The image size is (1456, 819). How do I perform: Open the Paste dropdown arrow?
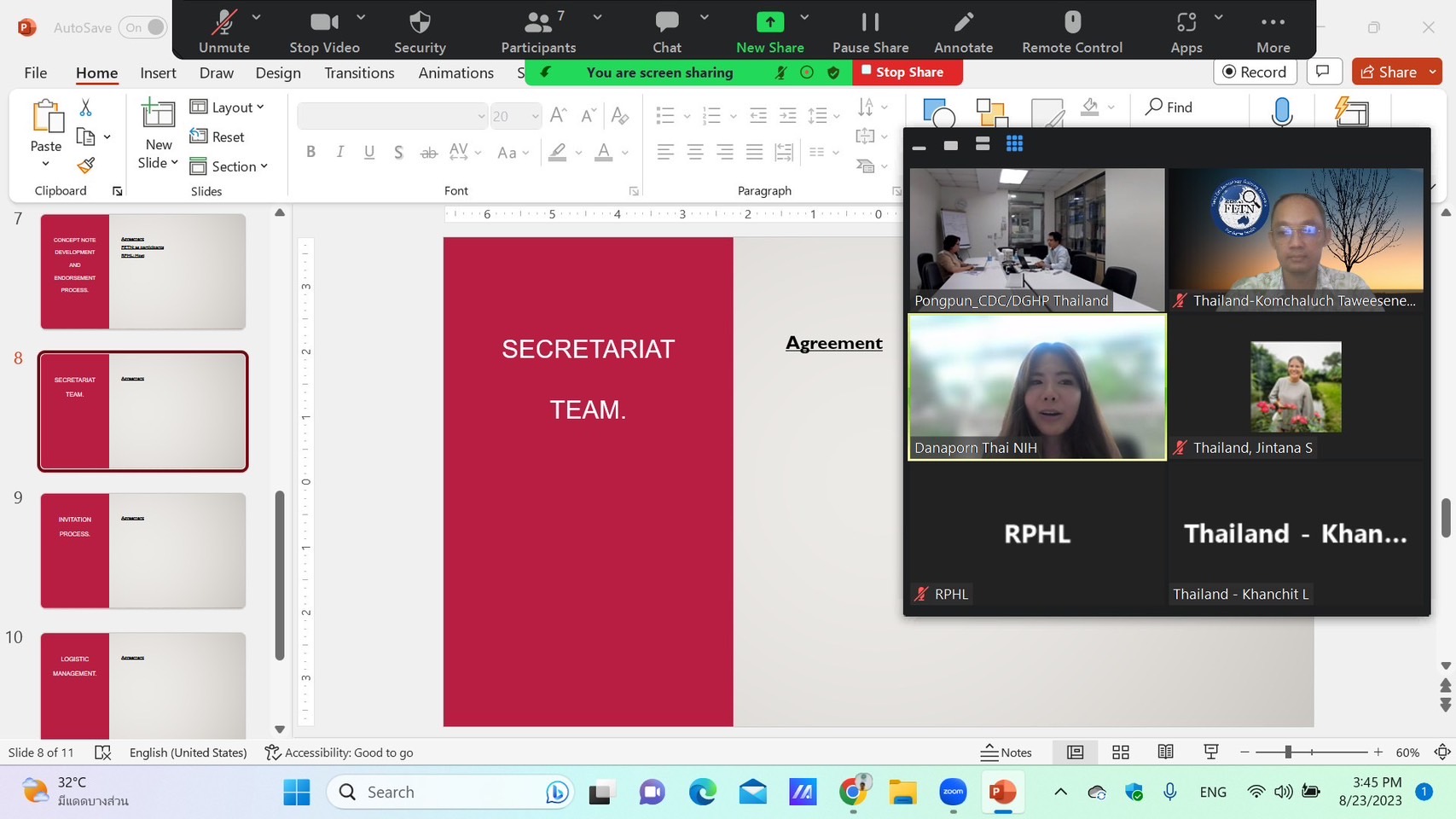pos(46,164)
